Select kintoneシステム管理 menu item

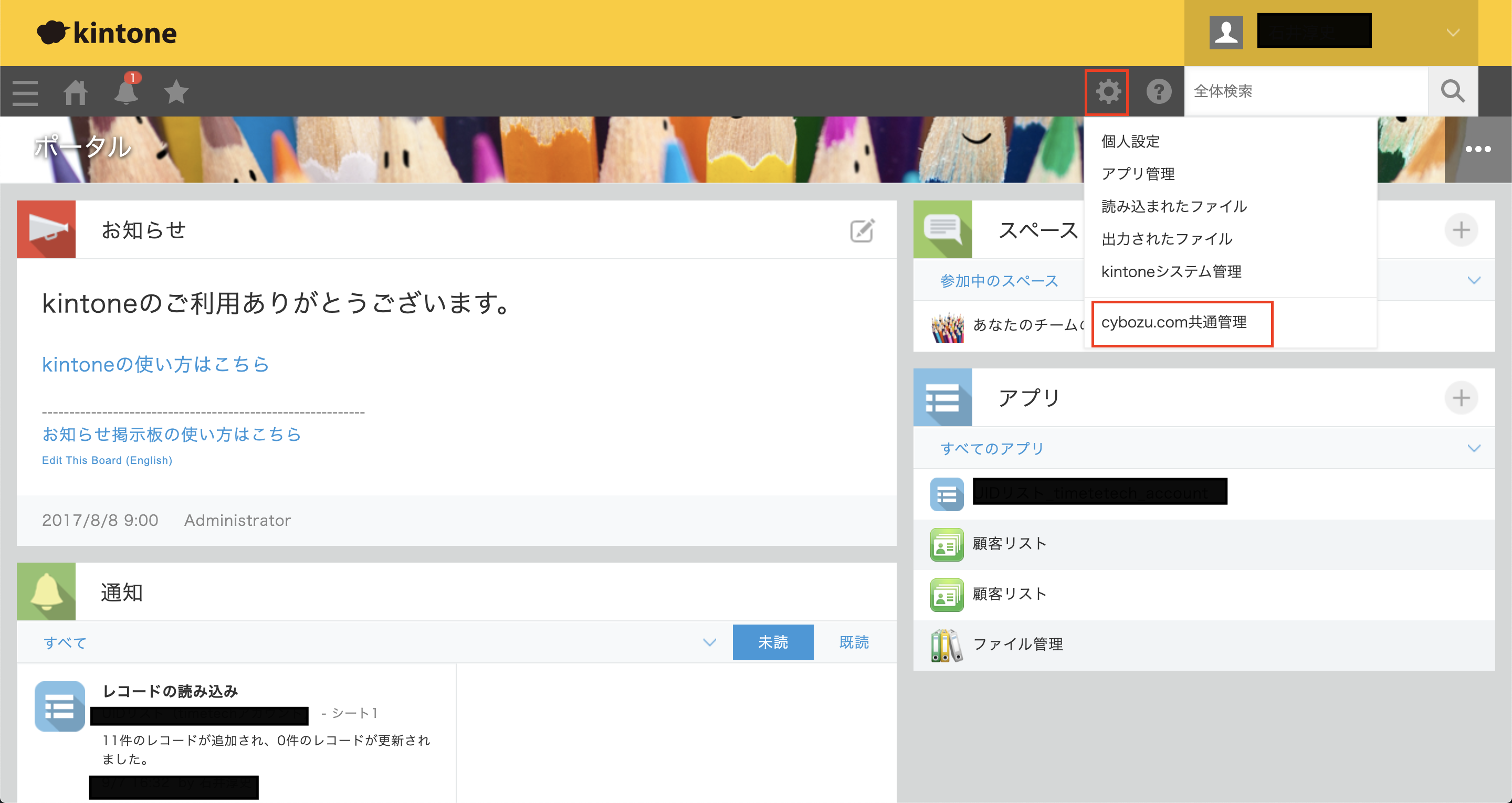coord(1171,272)
